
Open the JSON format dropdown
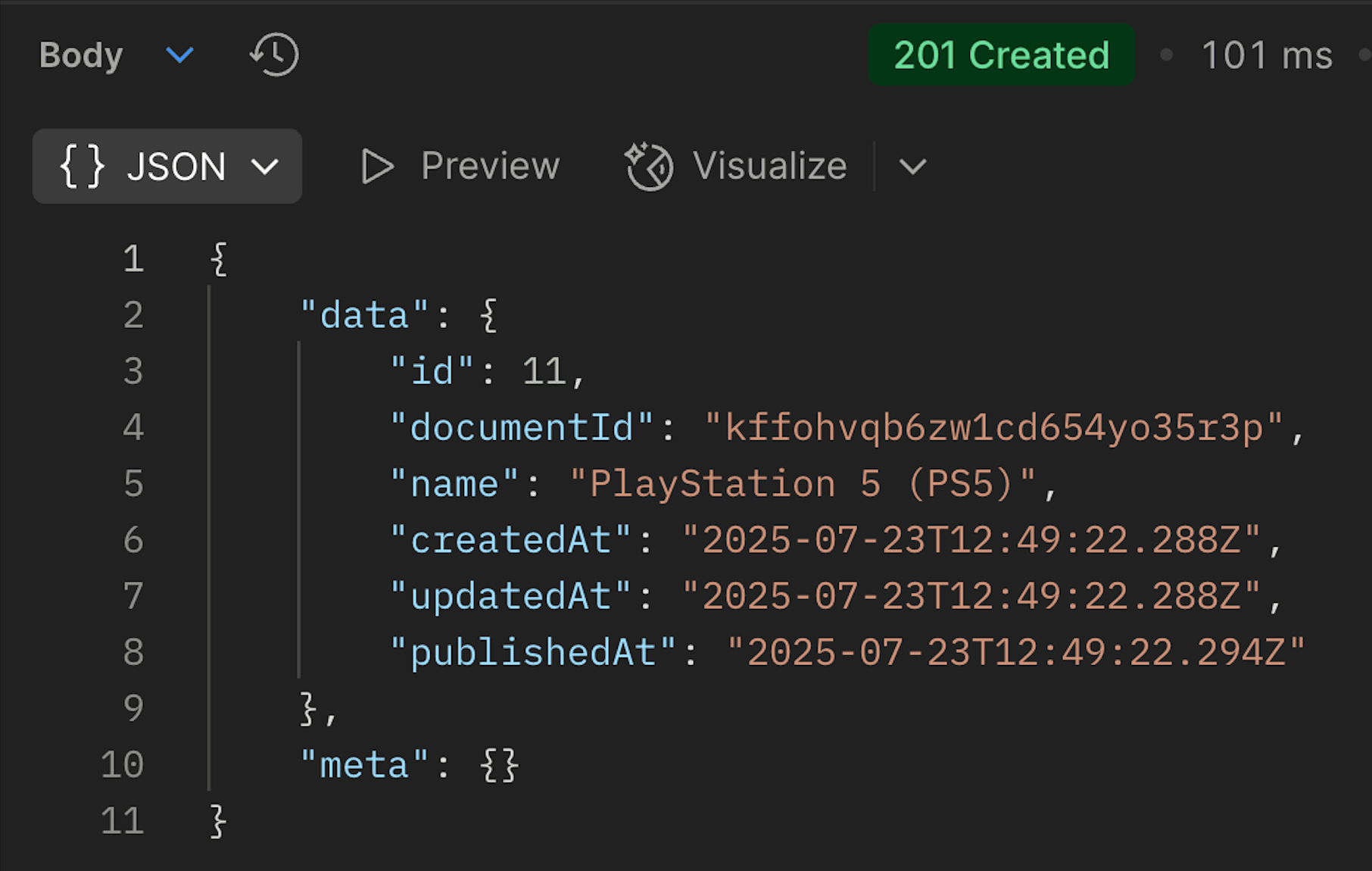pos(167,166)
